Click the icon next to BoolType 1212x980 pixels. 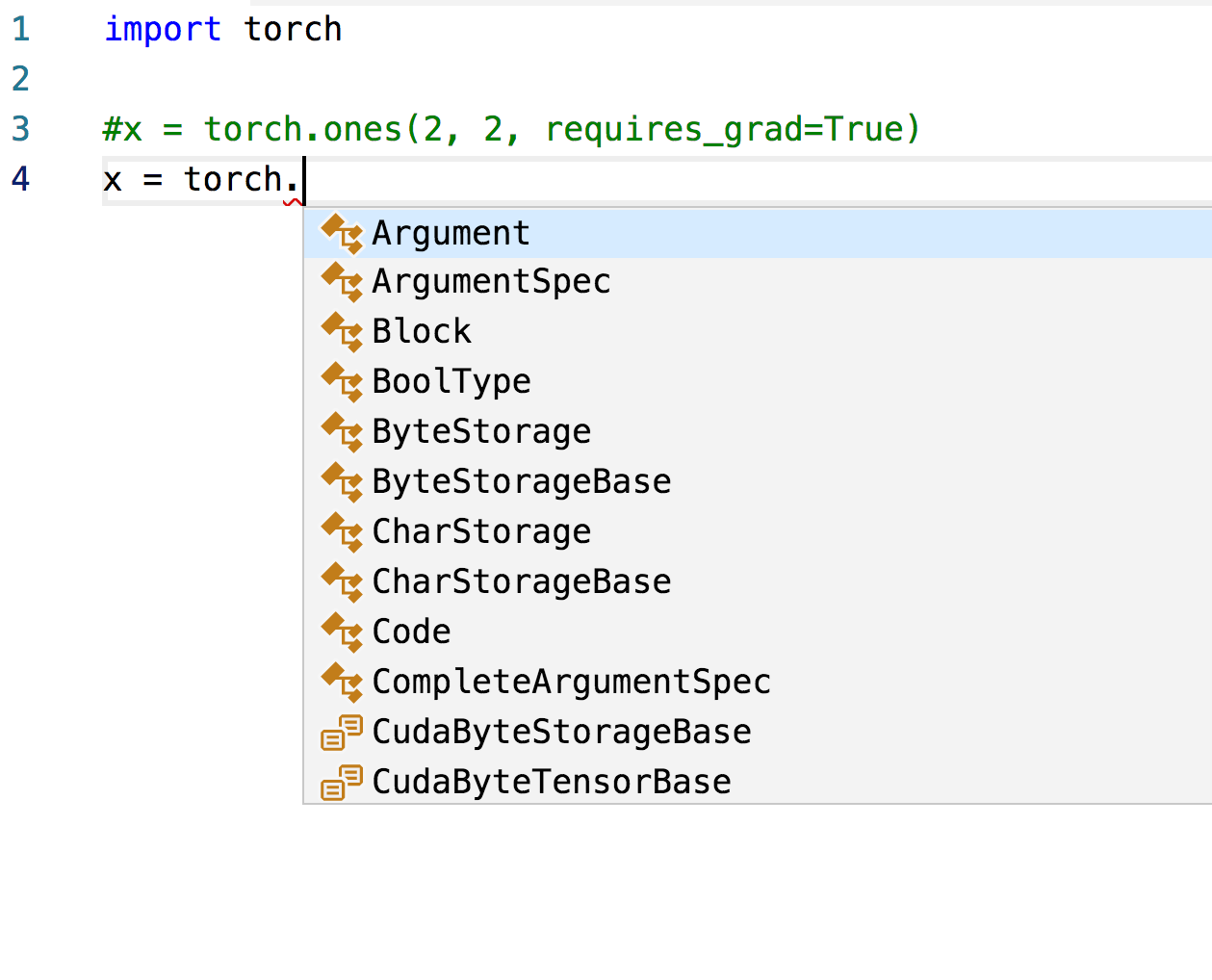pos(342,382)
